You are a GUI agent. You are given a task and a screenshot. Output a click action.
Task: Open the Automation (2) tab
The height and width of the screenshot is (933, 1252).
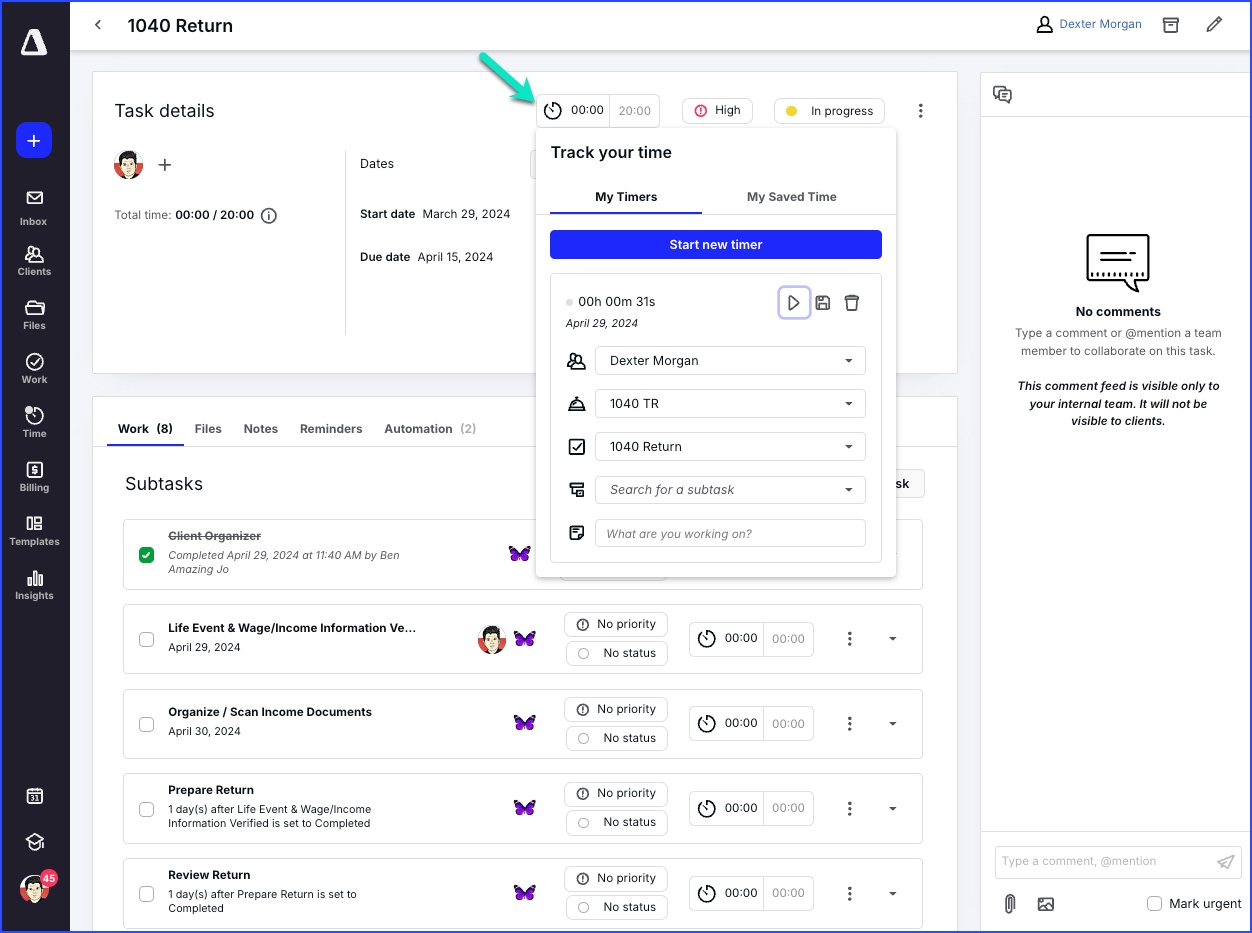click(430, 429)
